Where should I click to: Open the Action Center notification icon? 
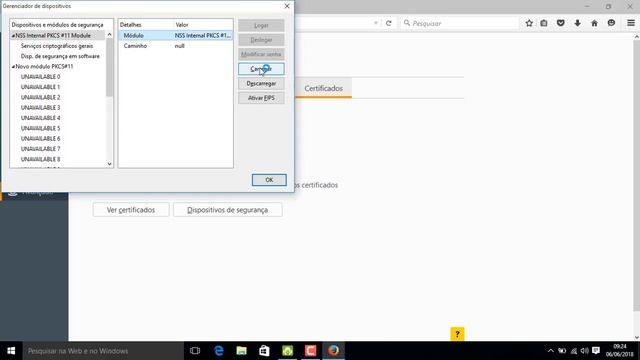coord(596,351)
